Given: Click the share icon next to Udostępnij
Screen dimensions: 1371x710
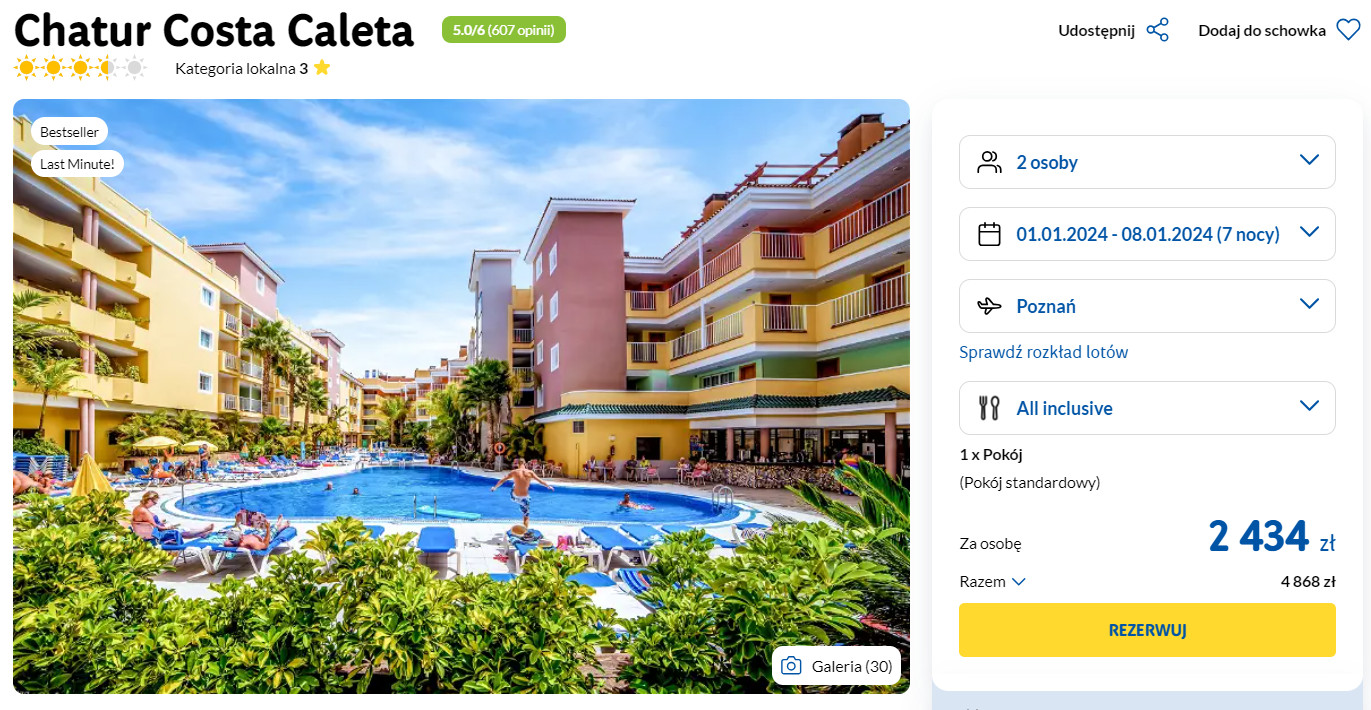Looking at the screenshot, I should (1158, 30).
